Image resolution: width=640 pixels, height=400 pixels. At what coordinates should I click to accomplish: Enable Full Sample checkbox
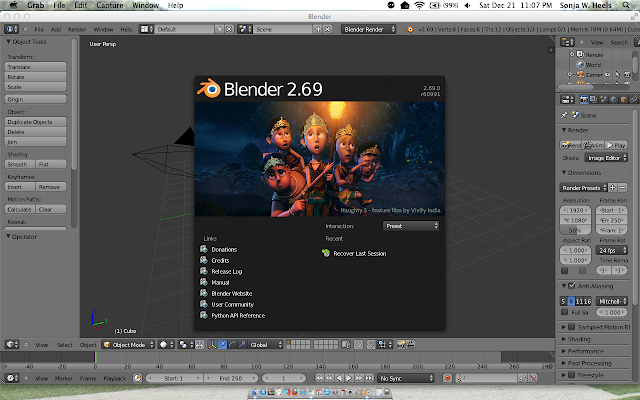565,312
